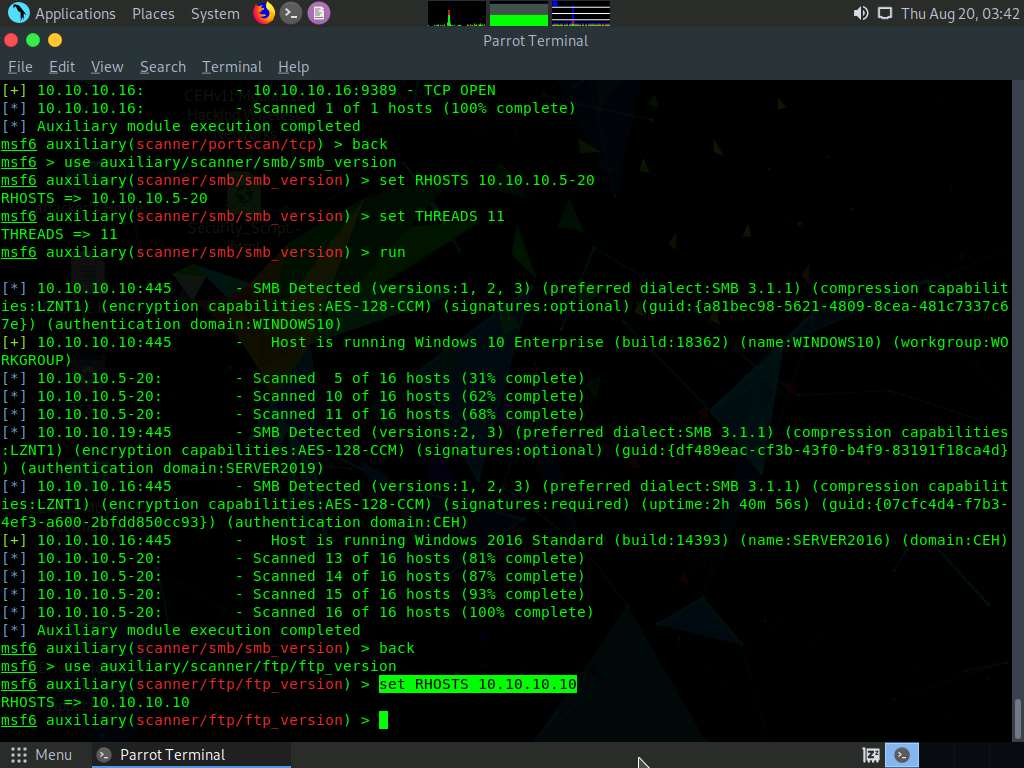Click the show desktop icon in bottom panel
This screenshot has width=1024, height=768.
click(871, 755)
